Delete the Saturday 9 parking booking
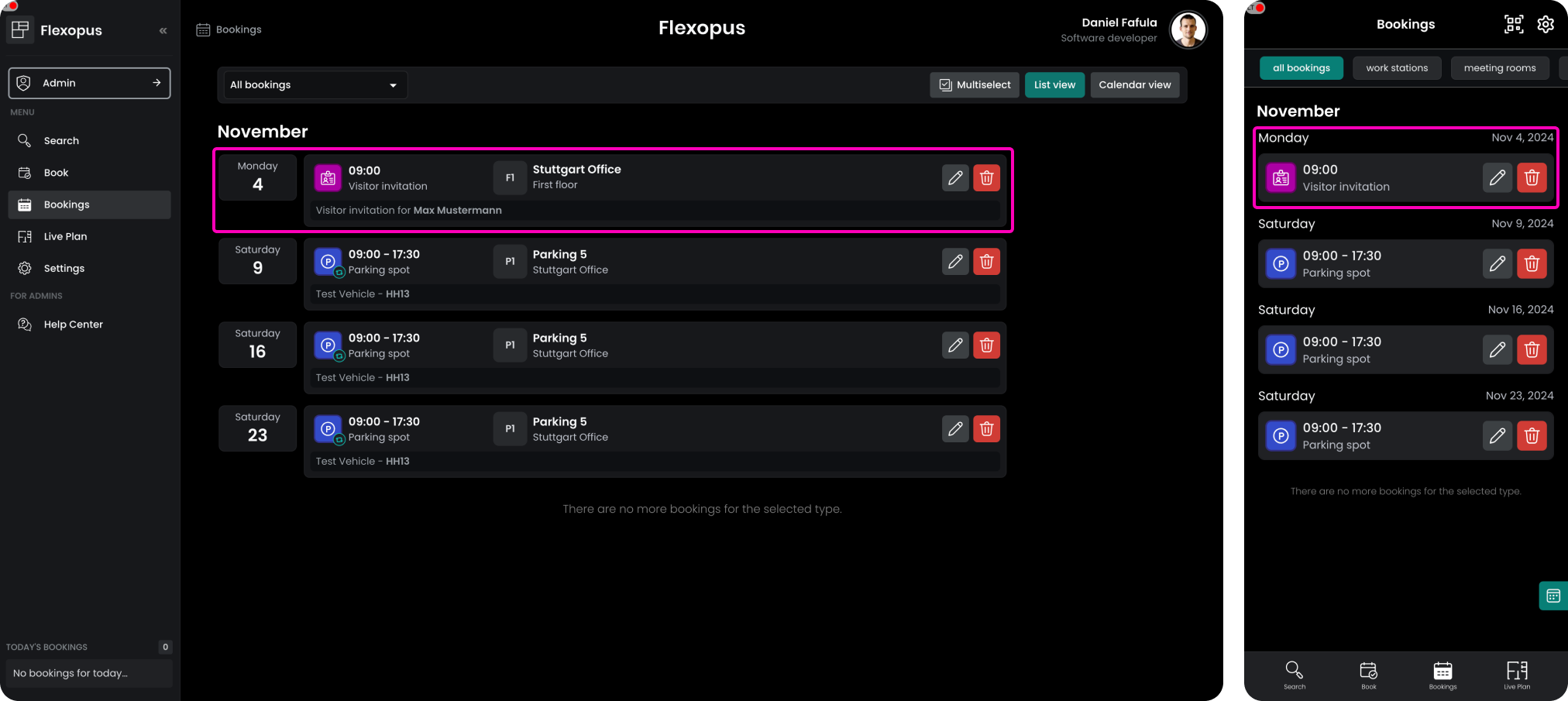1568x701 pixels. pos(986,262)
